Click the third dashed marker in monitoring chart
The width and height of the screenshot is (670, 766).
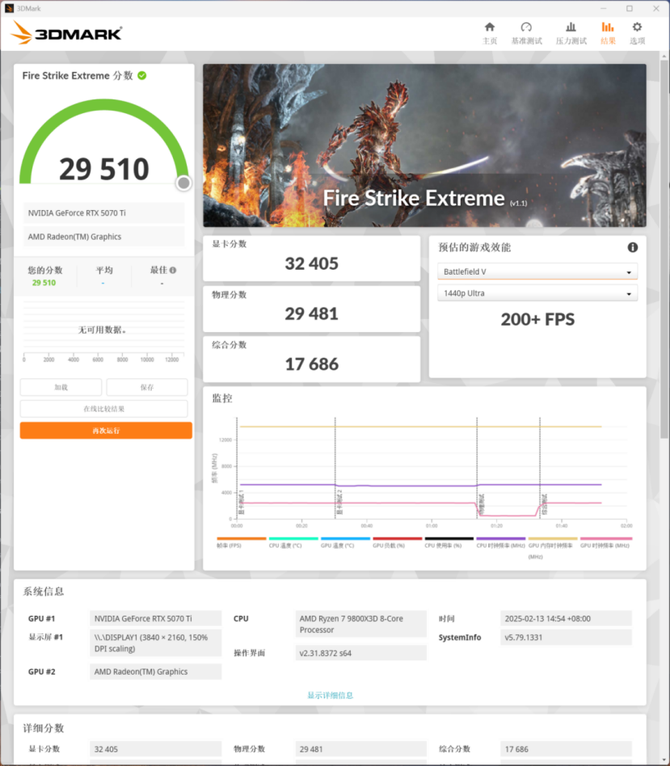477,468
